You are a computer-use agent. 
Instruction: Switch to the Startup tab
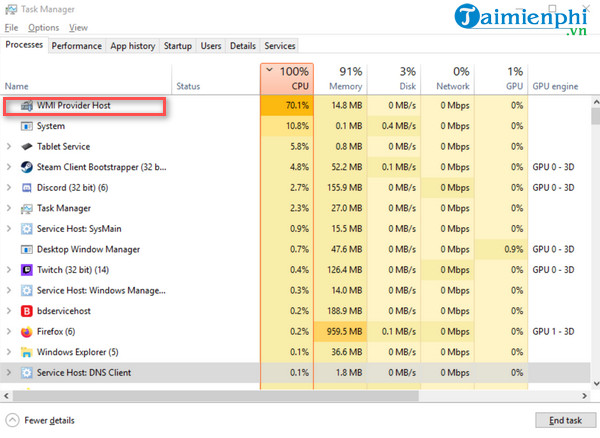[x=178, y=46]
